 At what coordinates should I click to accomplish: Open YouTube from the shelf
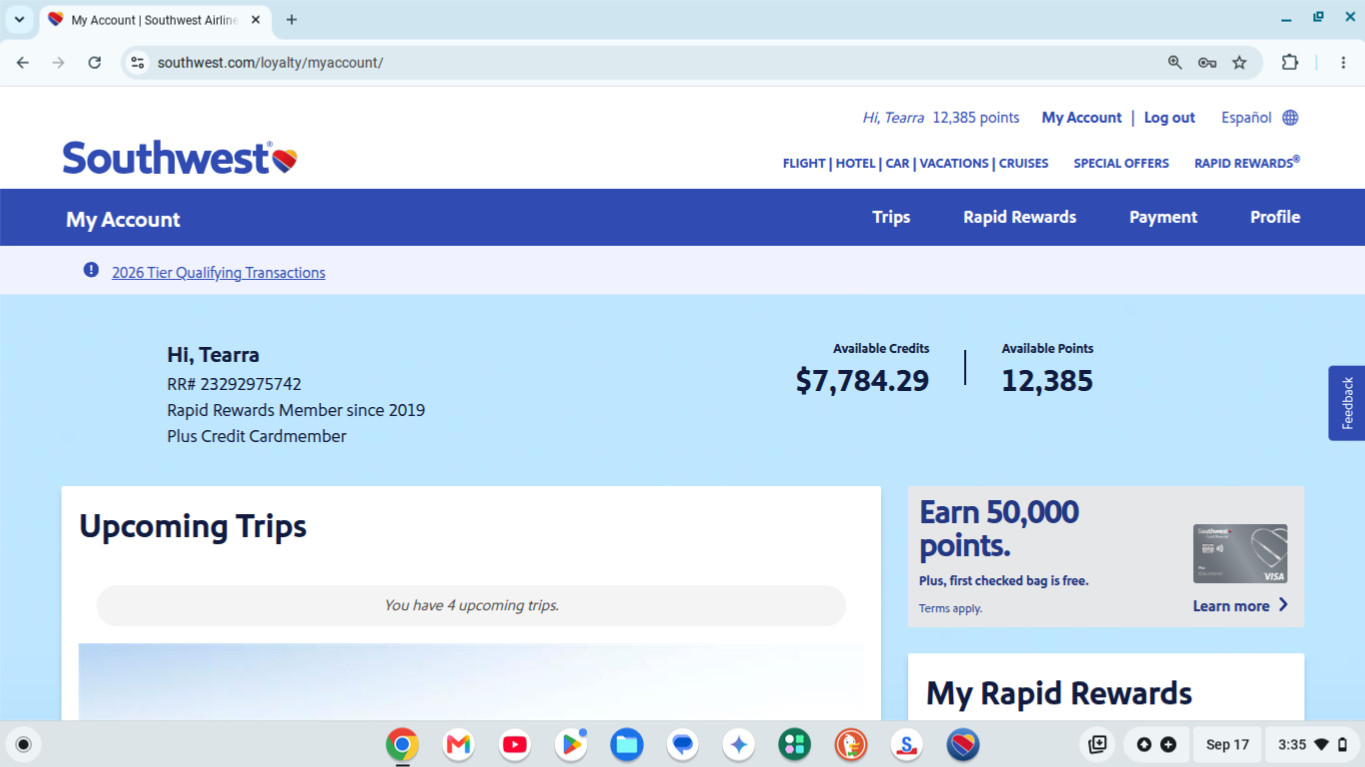tap(515, 744)
